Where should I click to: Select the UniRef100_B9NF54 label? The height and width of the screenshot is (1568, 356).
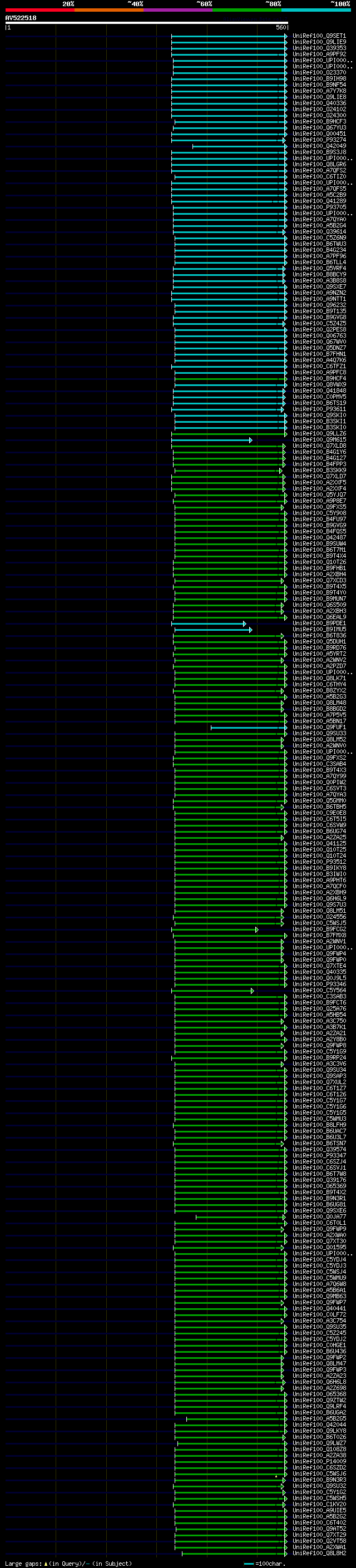coord(319,85)
